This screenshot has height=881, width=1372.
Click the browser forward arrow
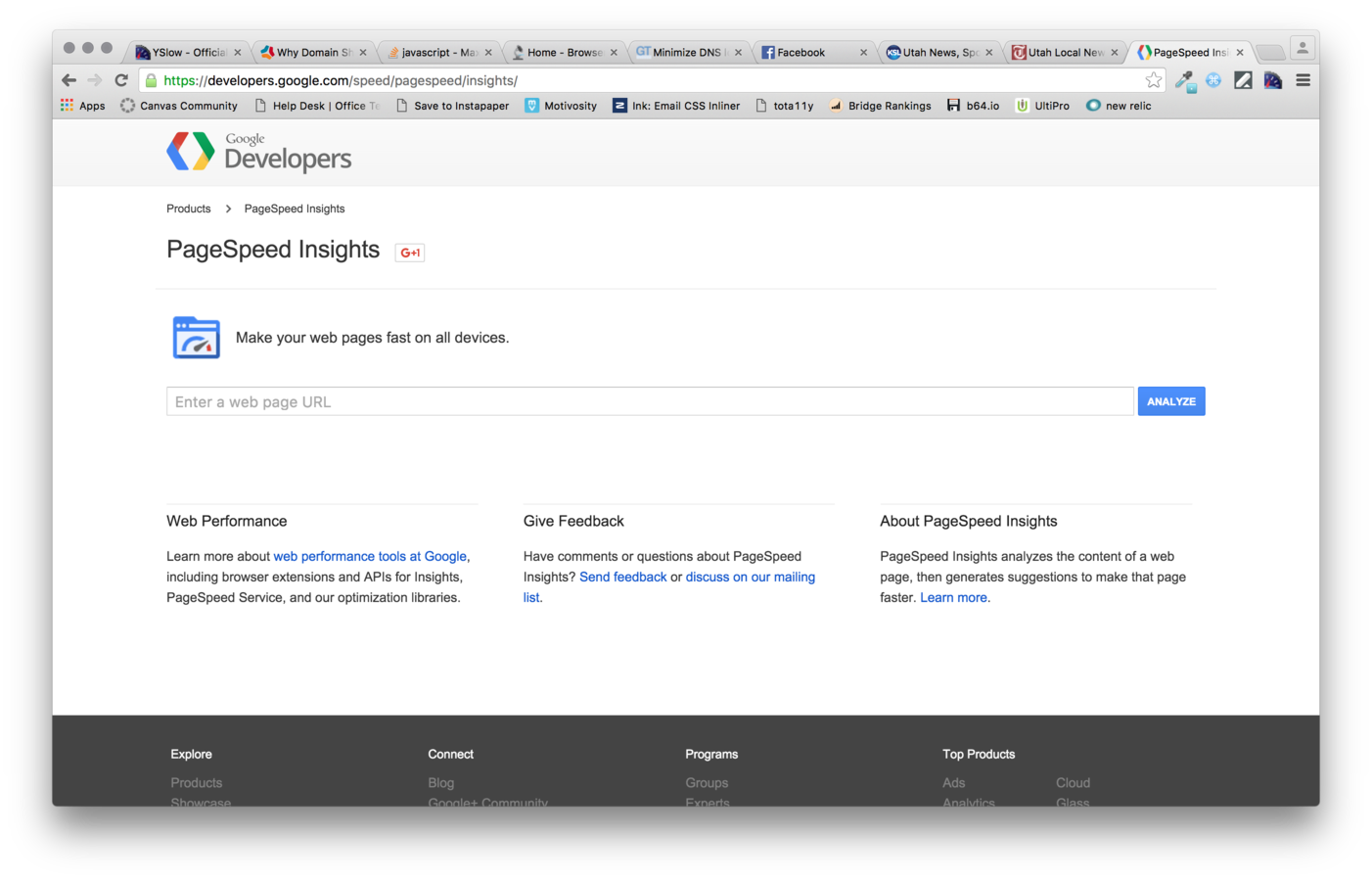(95, 80)
